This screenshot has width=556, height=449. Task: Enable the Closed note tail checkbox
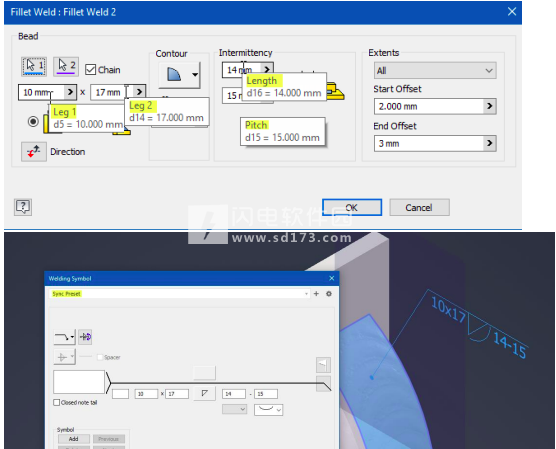tap(56, 403)
